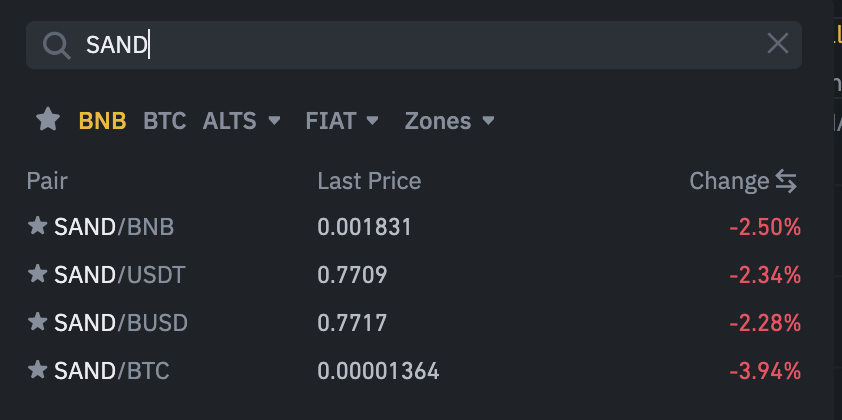842x420 pixels.
Task: Favorite the SAND/BNB pair star
Action: pos(38,227)
